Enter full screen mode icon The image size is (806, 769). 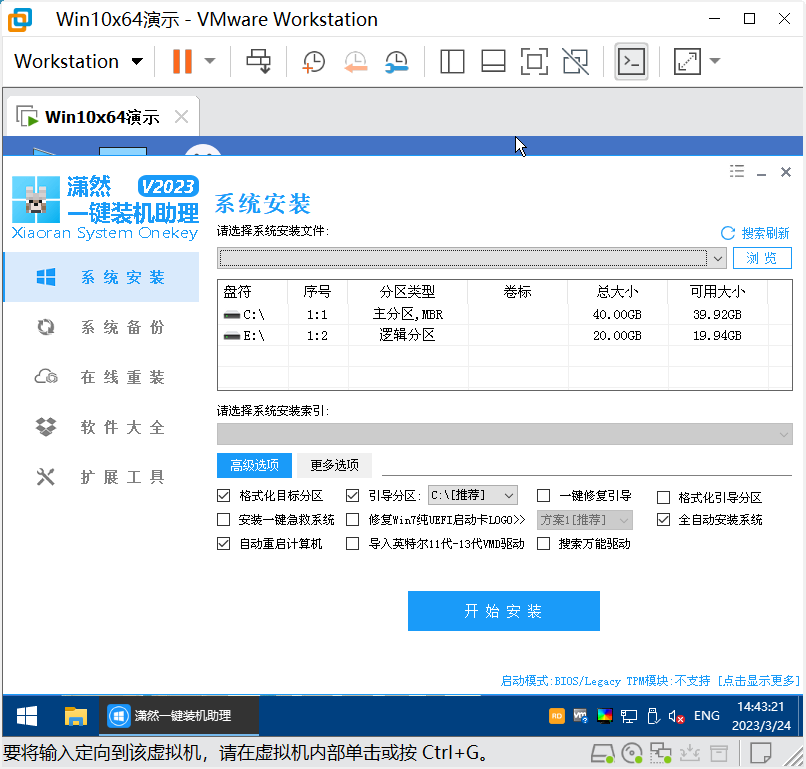coord(534,62)
